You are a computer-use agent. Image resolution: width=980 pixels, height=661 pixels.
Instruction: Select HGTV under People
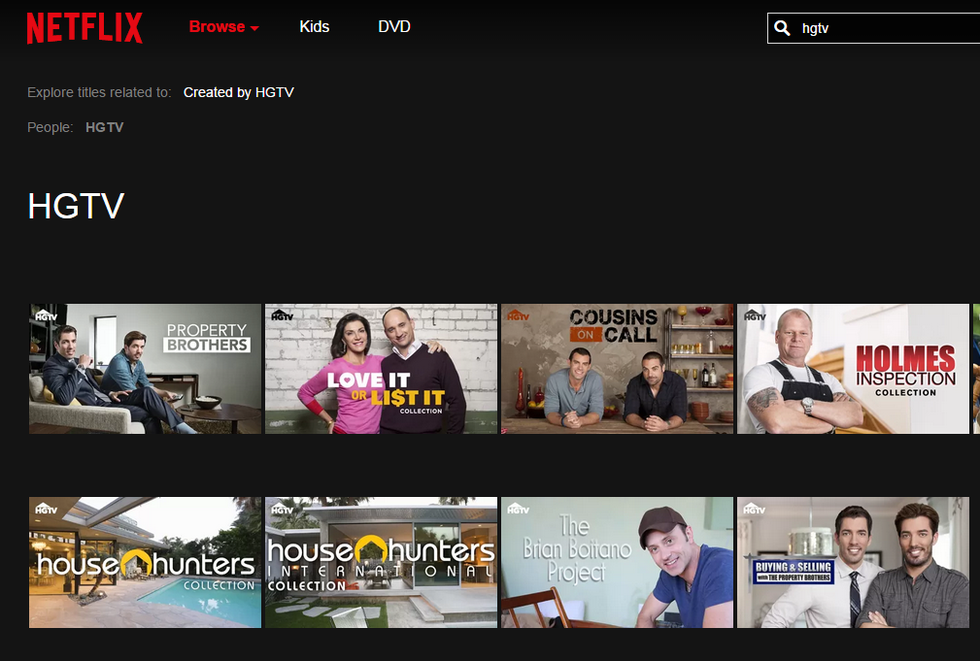tap(104, 128)
